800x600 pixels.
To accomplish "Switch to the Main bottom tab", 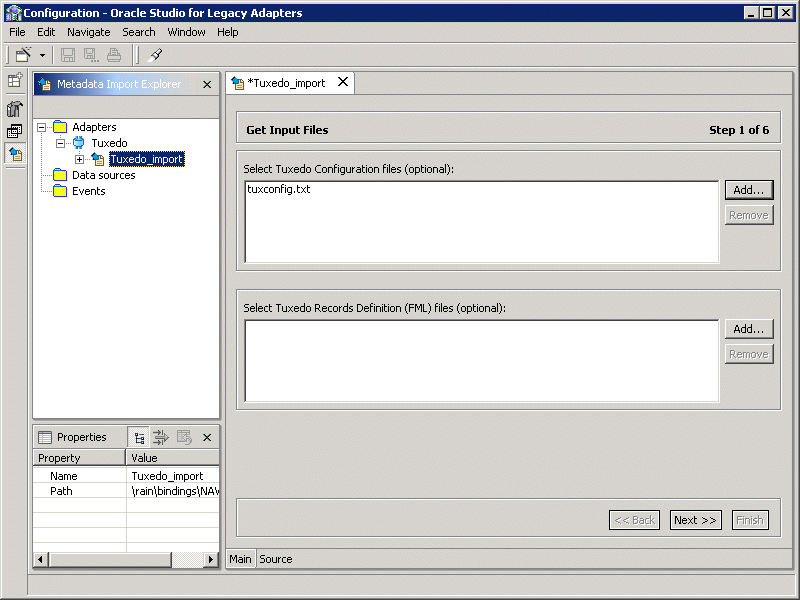I will coord(240,559).
